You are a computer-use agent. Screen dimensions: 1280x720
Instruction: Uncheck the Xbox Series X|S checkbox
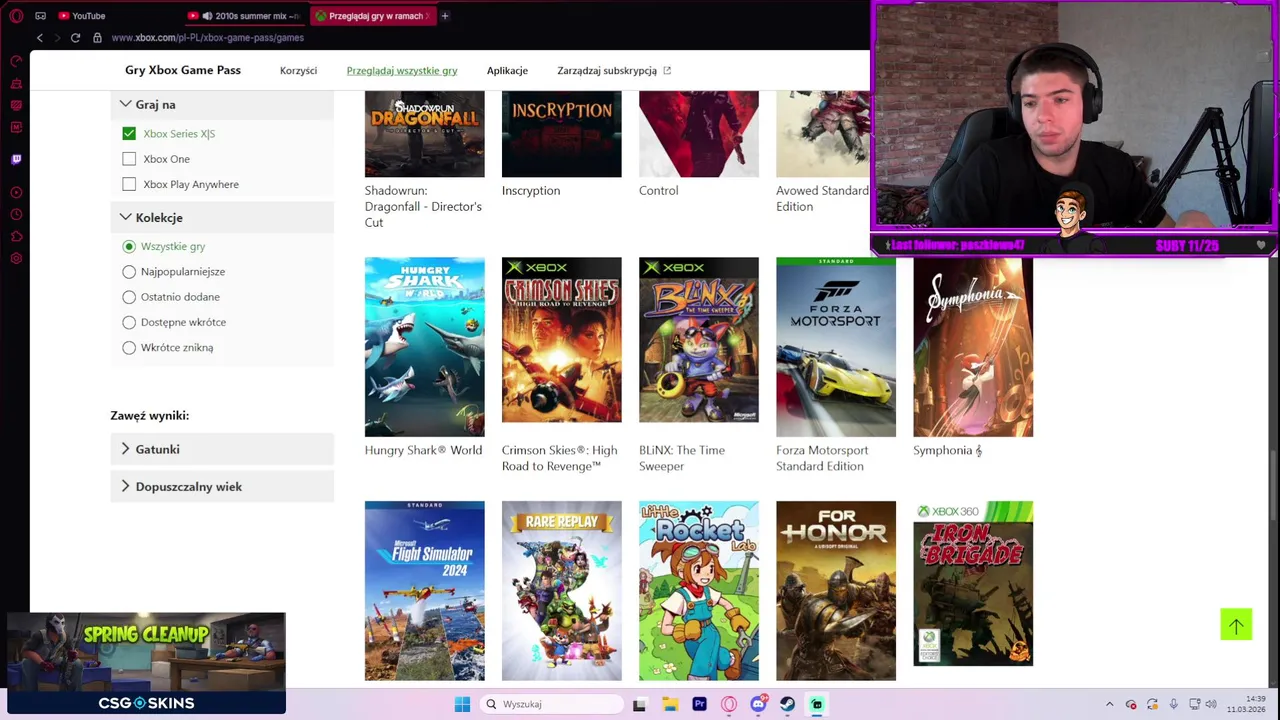tap(129, 133)
